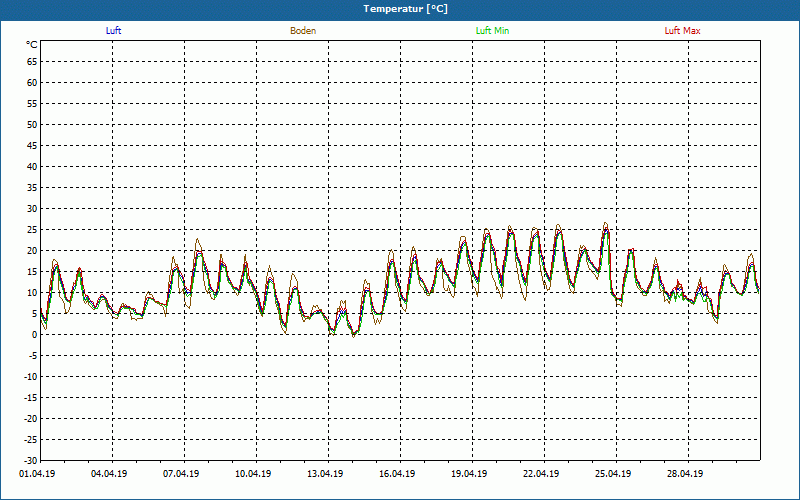Click the -15 value on the y-axis

[30, 398]
